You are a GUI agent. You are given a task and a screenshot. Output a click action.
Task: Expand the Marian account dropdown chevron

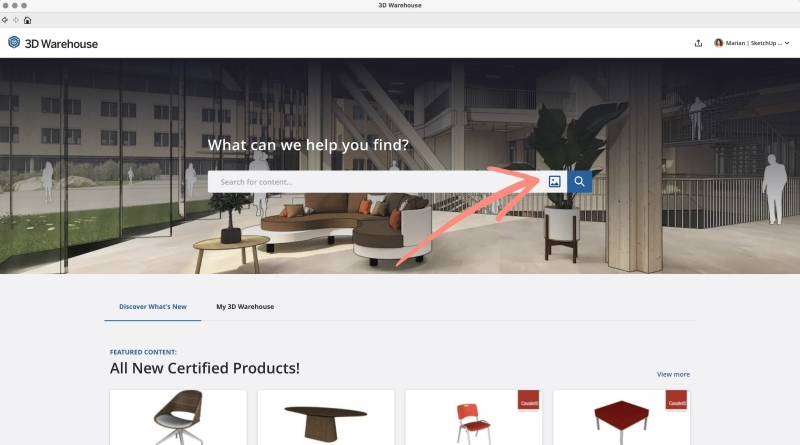(x=787, y=43)
